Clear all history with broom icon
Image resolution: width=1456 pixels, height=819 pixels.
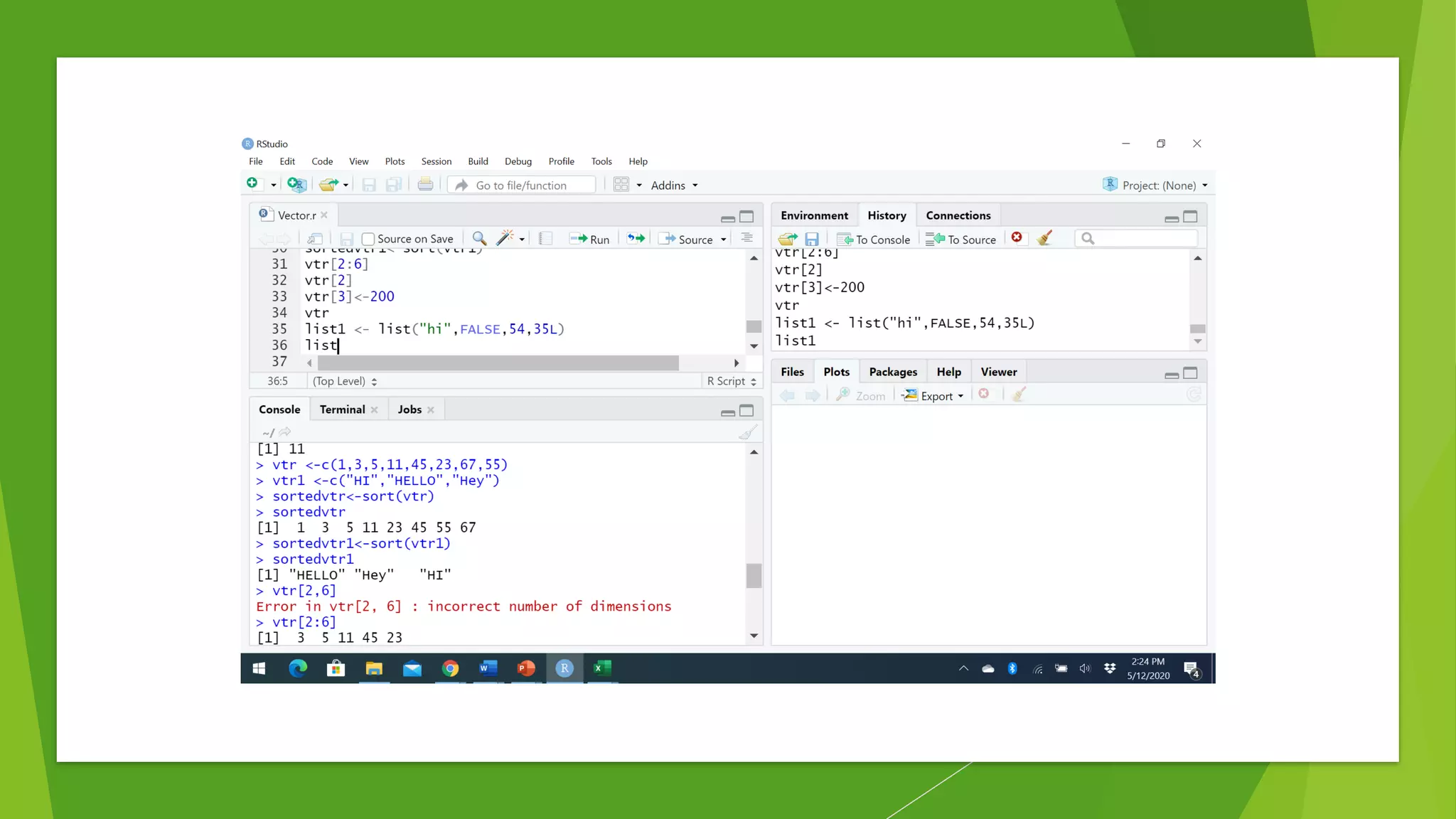(1044, 238)
